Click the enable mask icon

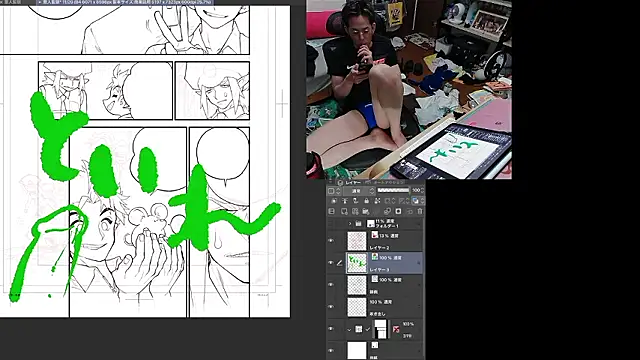click(x=387, y=201)
